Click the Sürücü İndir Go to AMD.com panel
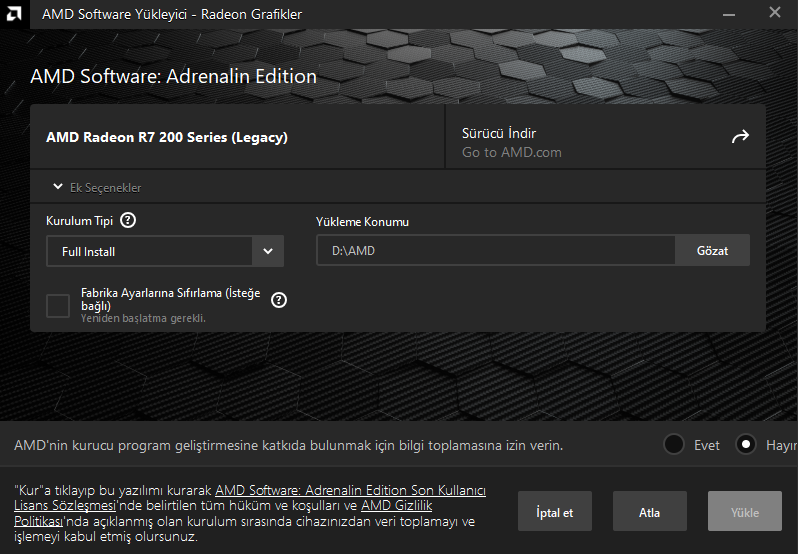 (606, 137)
